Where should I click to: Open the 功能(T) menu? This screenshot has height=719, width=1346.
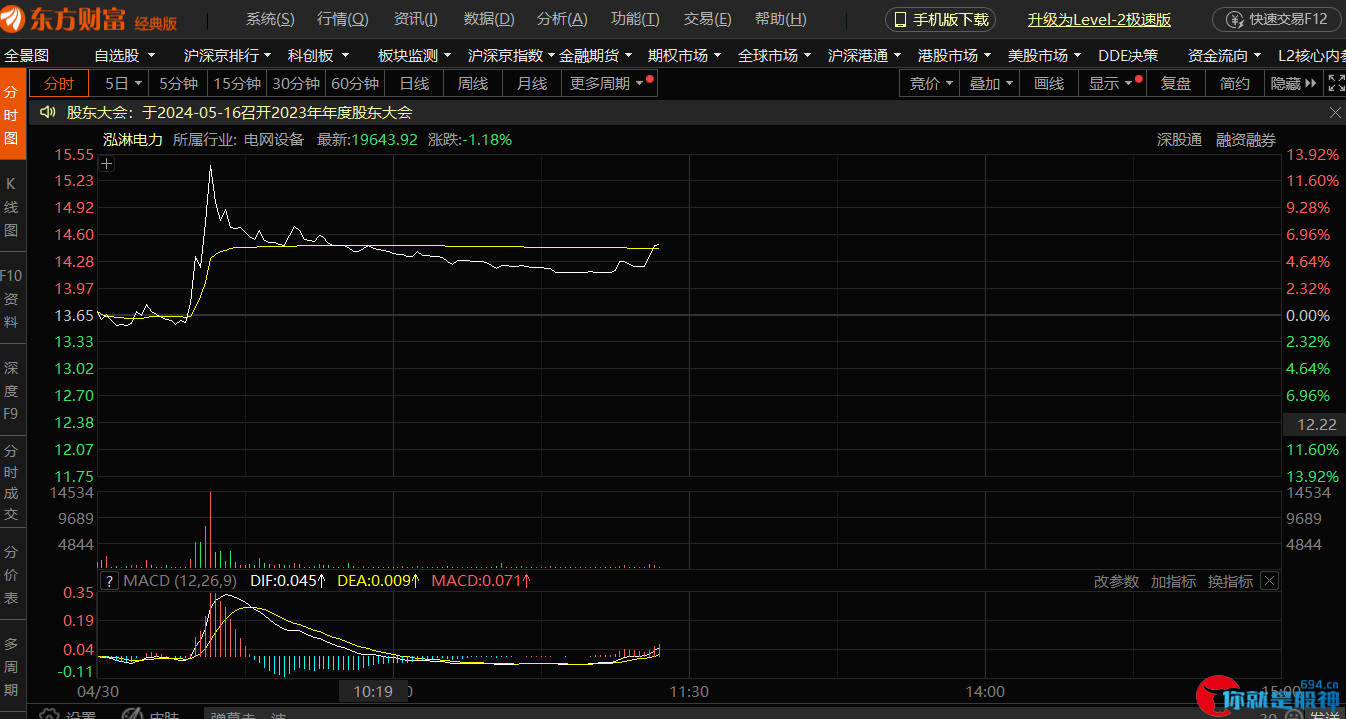(635, 19)
